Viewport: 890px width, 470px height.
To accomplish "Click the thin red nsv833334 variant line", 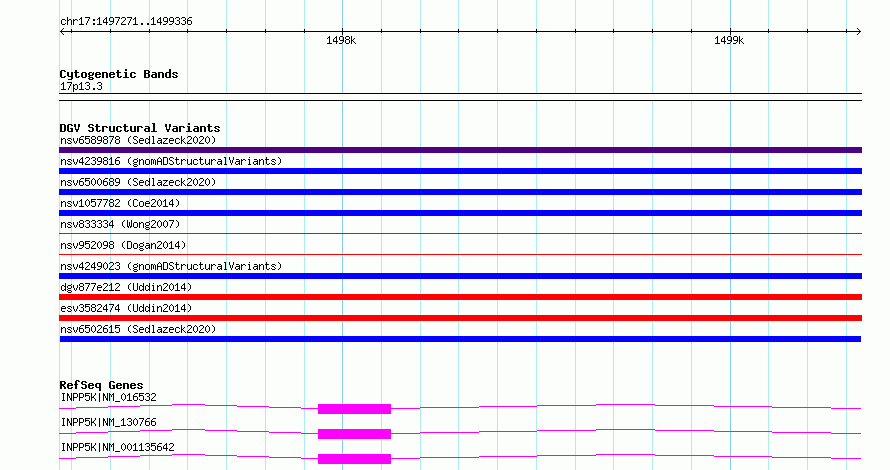I will click(460, 233).
